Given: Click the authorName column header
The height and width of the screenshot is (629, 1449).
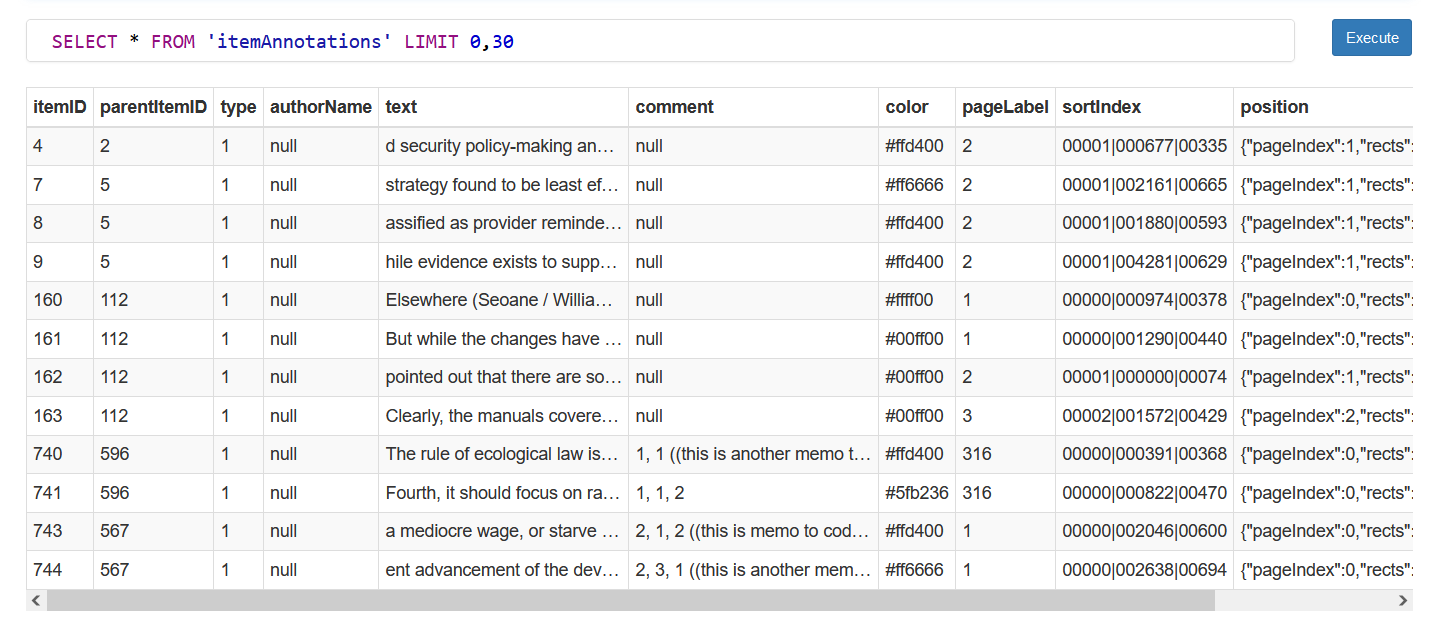Looking at the screenshot, I should point(320,107).
